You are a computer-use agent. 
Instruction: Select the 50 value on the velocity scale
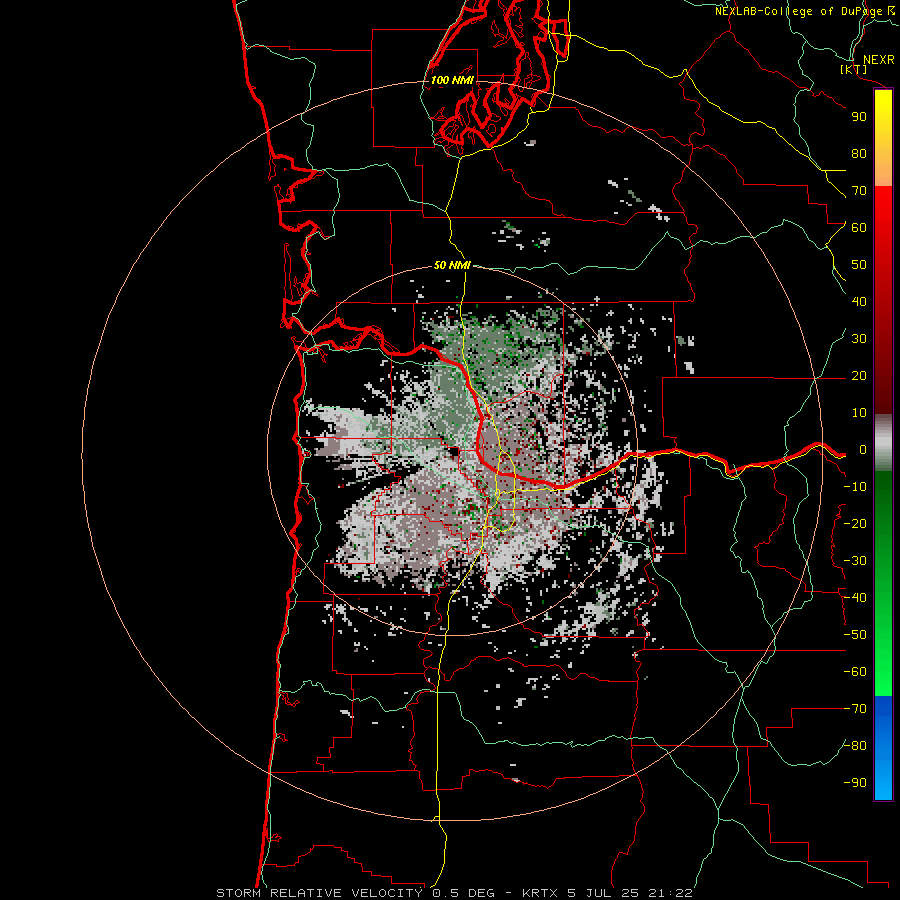(x=859, y=265)
